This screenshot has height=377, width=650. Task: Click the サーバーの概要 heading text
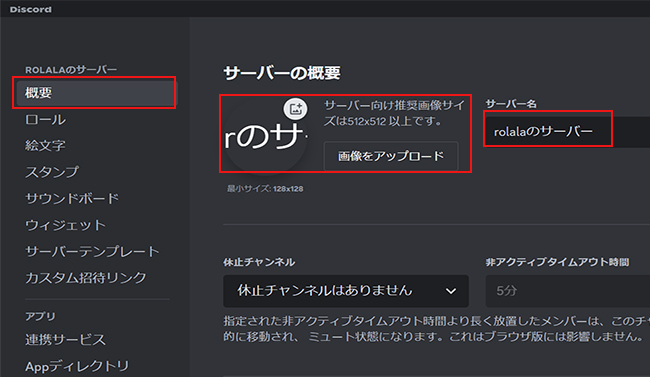(282, 73)
